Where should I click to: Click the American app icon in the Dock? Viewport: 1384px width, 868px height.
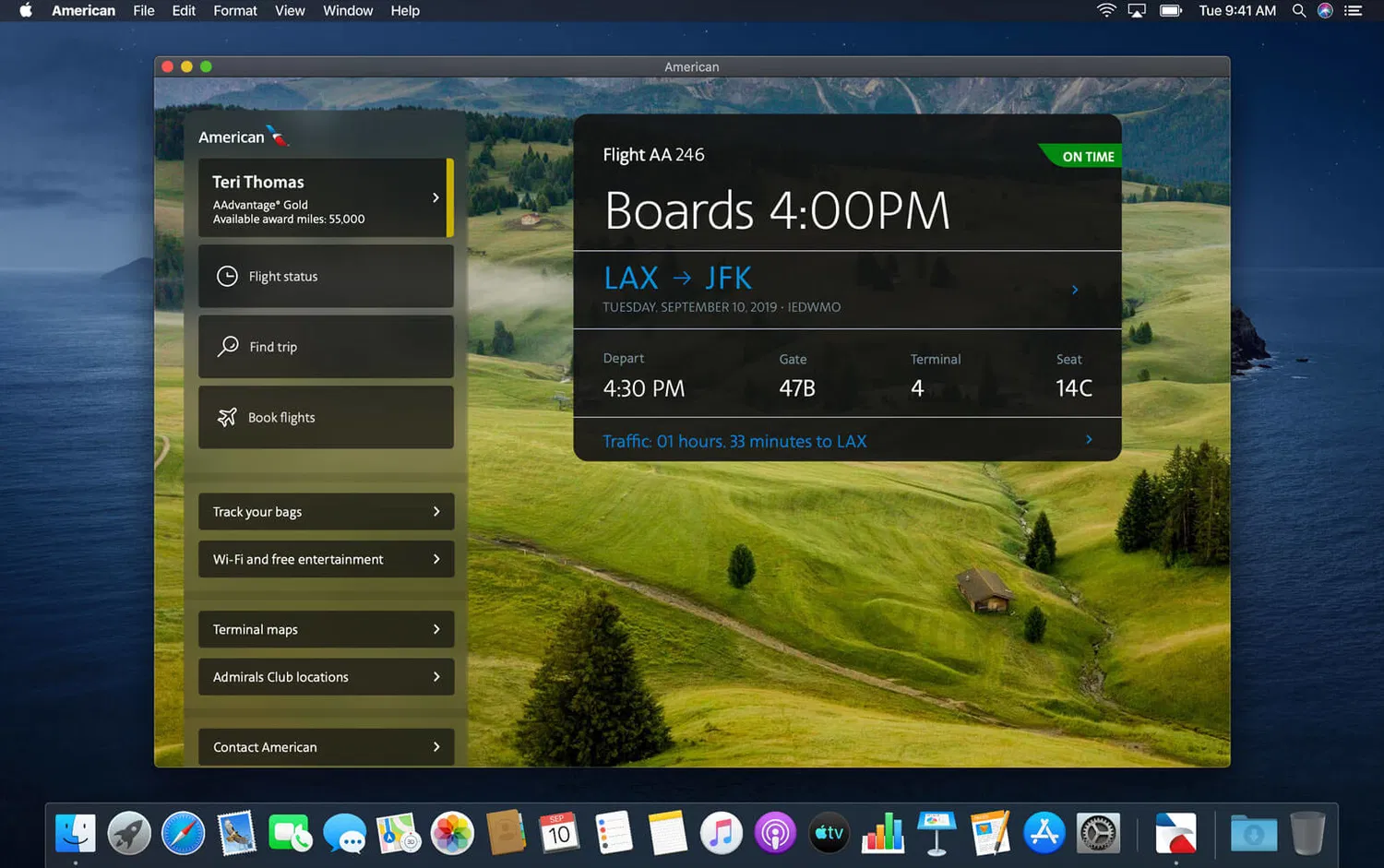pyautogui.click(x=1176, y=834)
